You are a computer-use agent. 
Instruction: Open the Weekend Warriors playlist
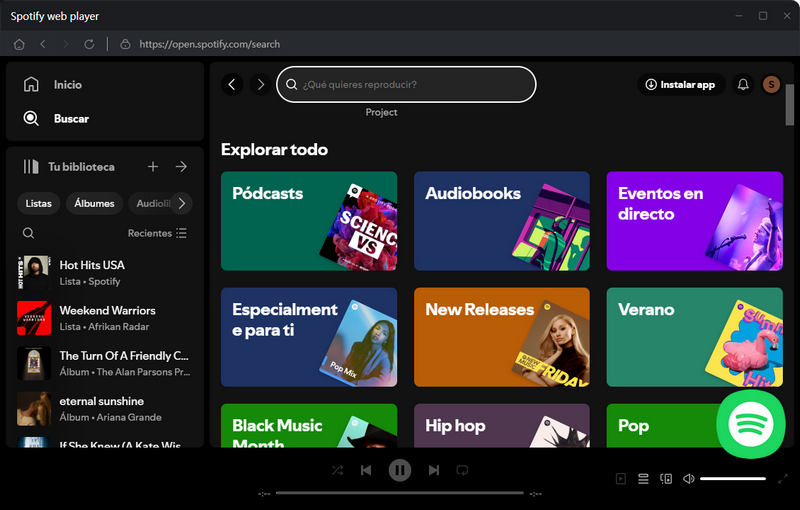[x=106, y=318]
